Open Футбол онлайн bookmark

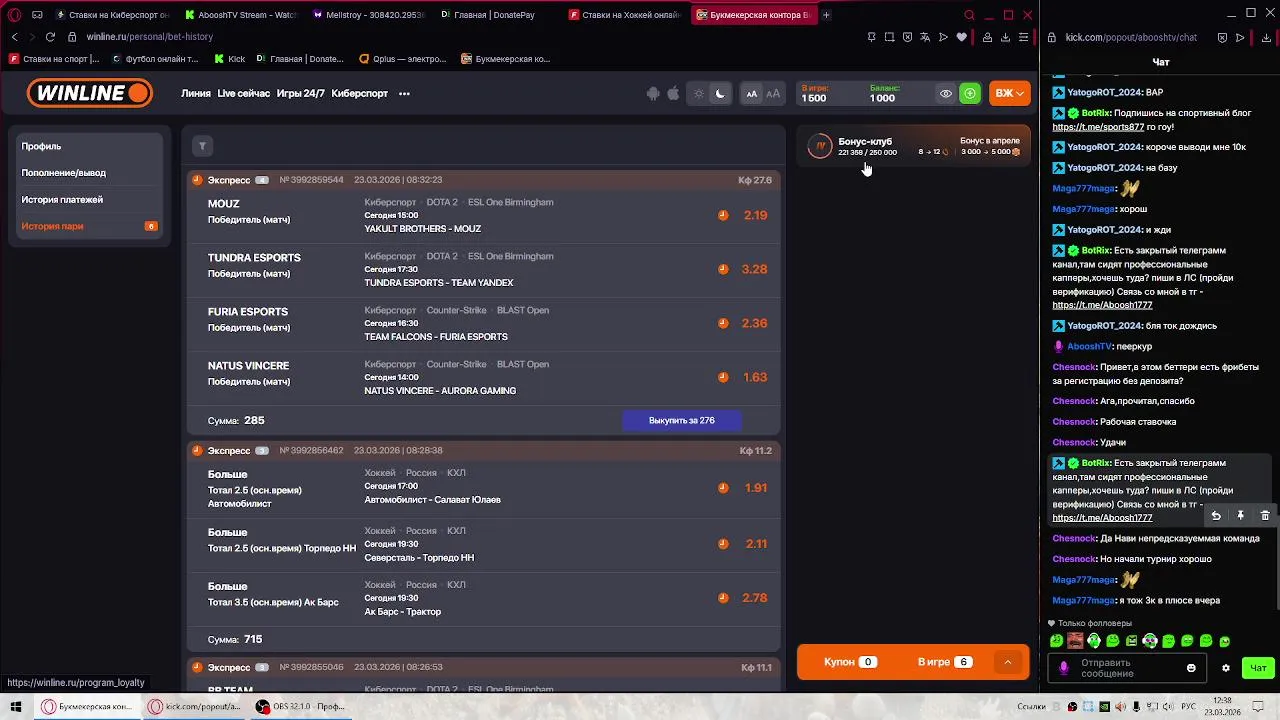(155, 59)
